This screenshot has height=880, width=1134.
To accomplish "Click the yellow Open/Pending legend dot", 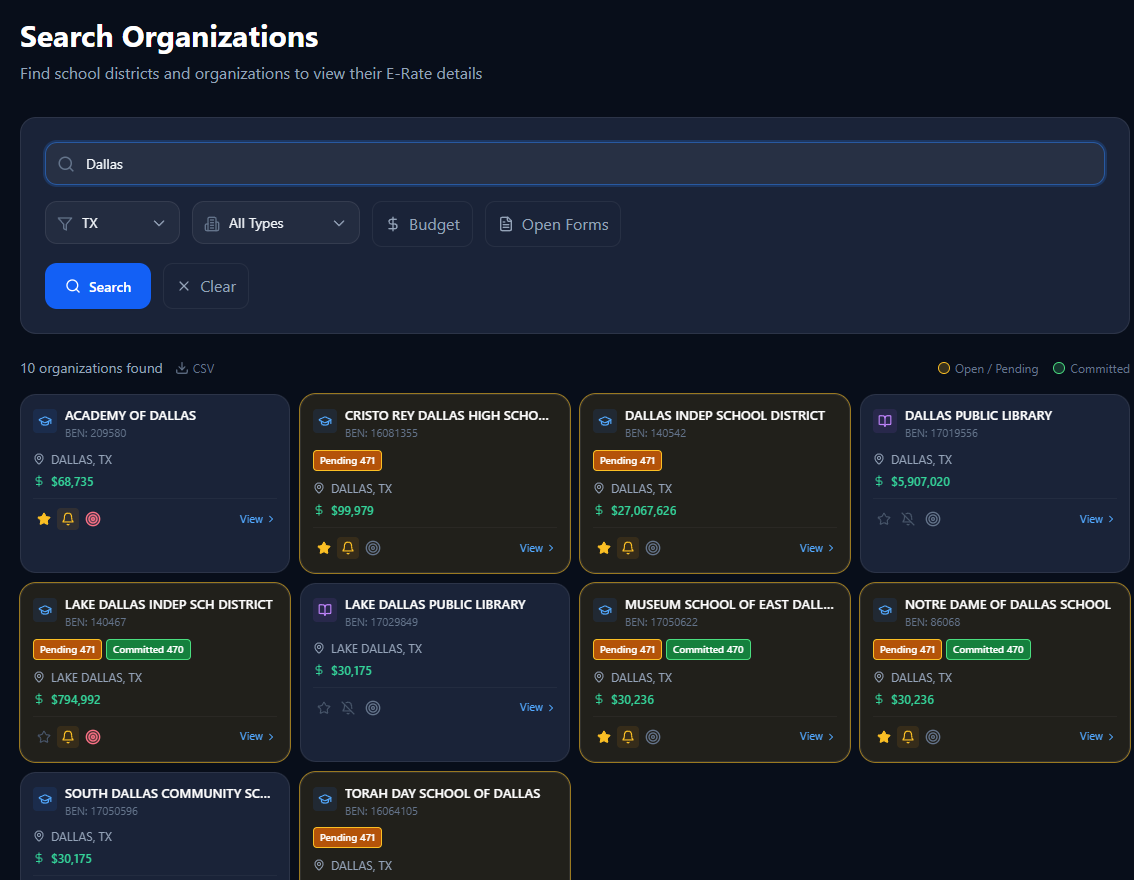I will [x=943, y=368].
